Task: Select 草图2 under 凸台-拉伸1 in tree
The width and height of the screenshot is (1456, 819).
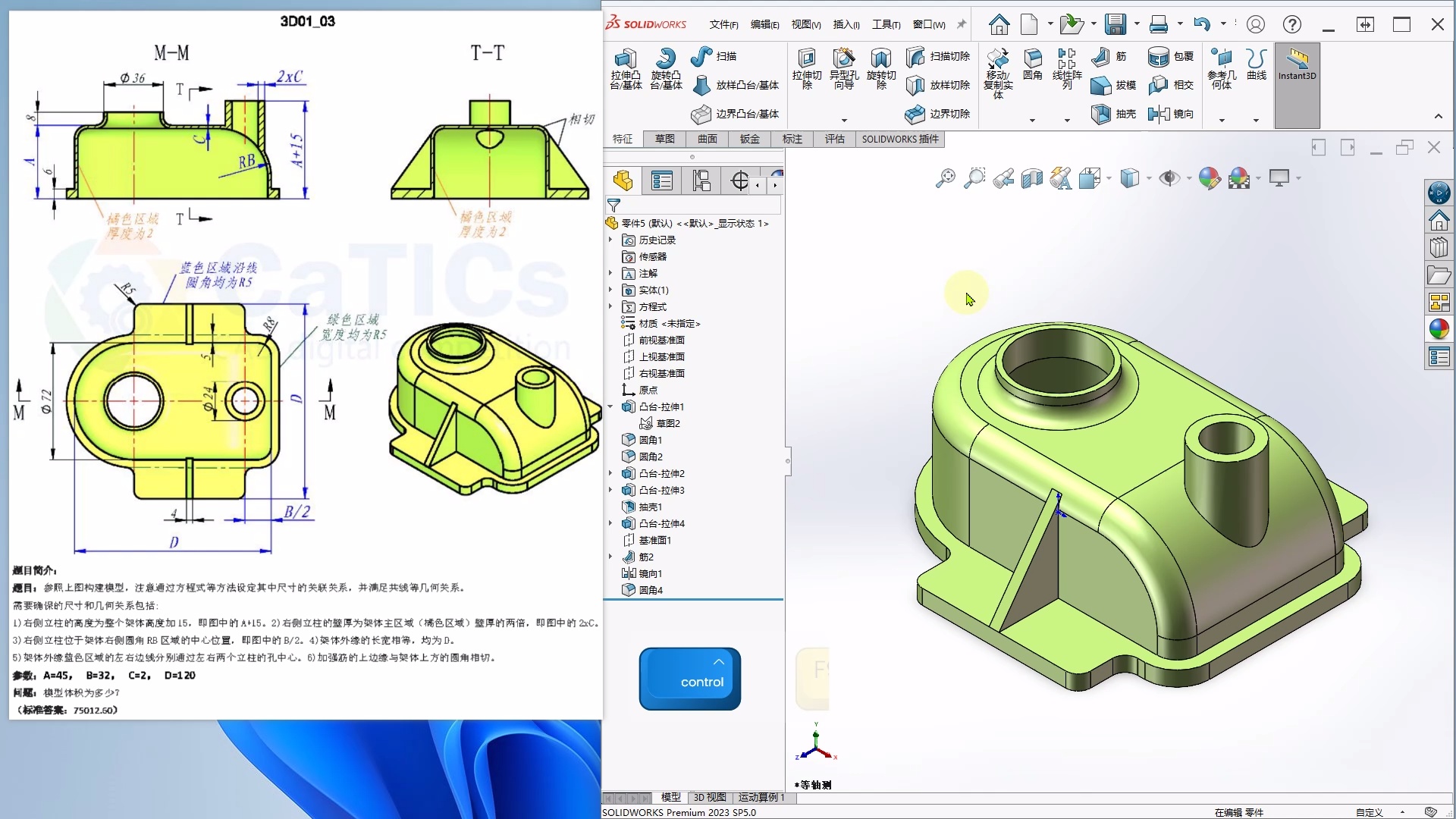Action: [x=667, y=422]
